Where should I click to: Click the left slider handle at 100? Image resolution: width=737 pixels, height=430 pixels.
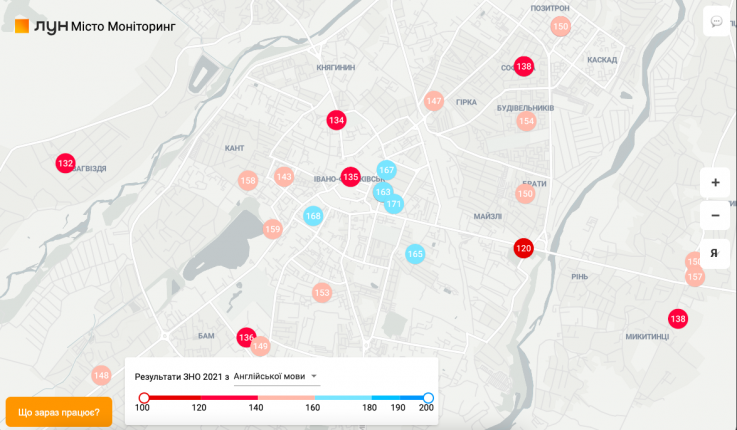pos(143,397)
